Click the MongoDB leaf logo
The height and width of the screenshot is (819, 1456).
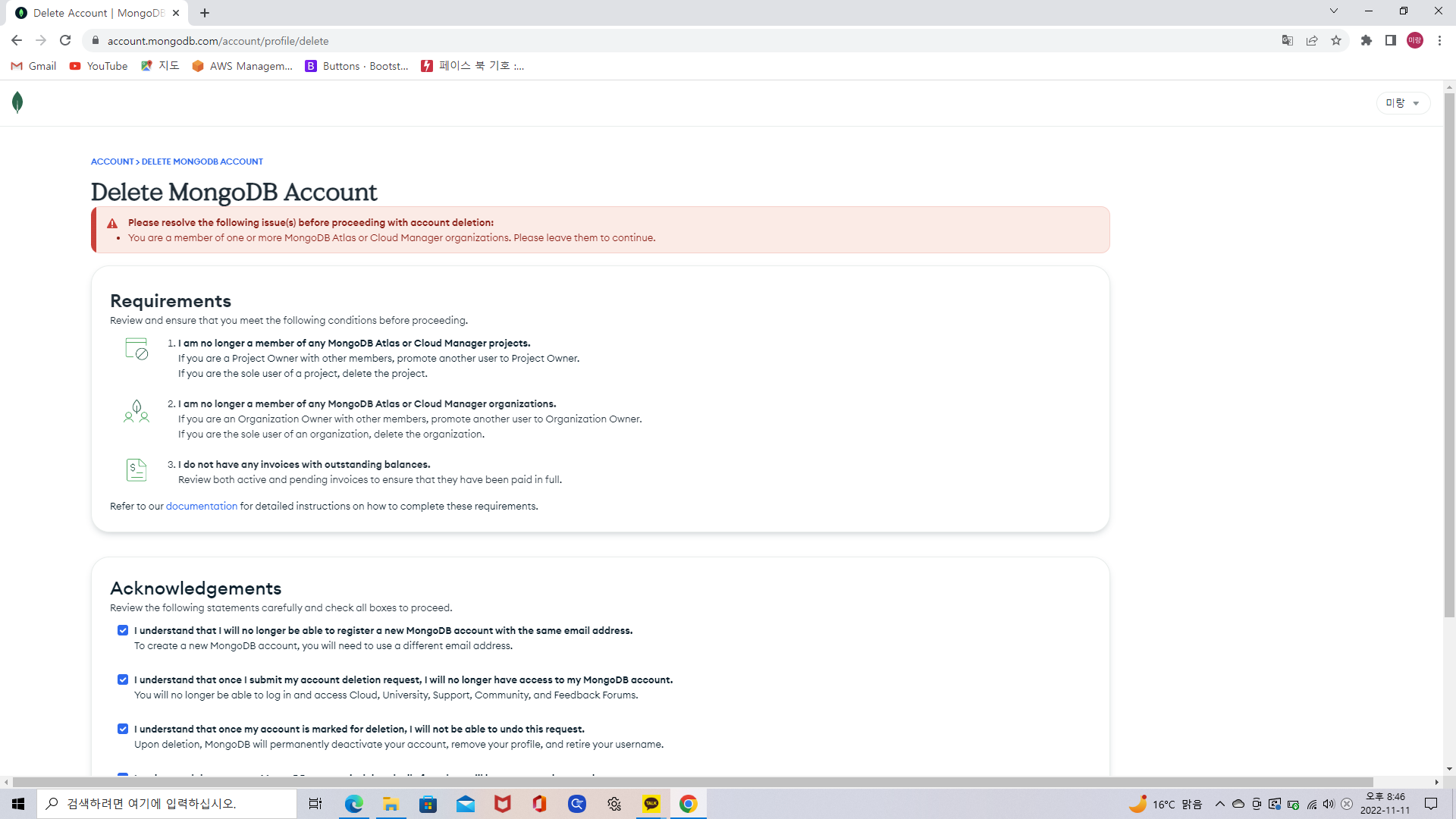tap(17, 102)
